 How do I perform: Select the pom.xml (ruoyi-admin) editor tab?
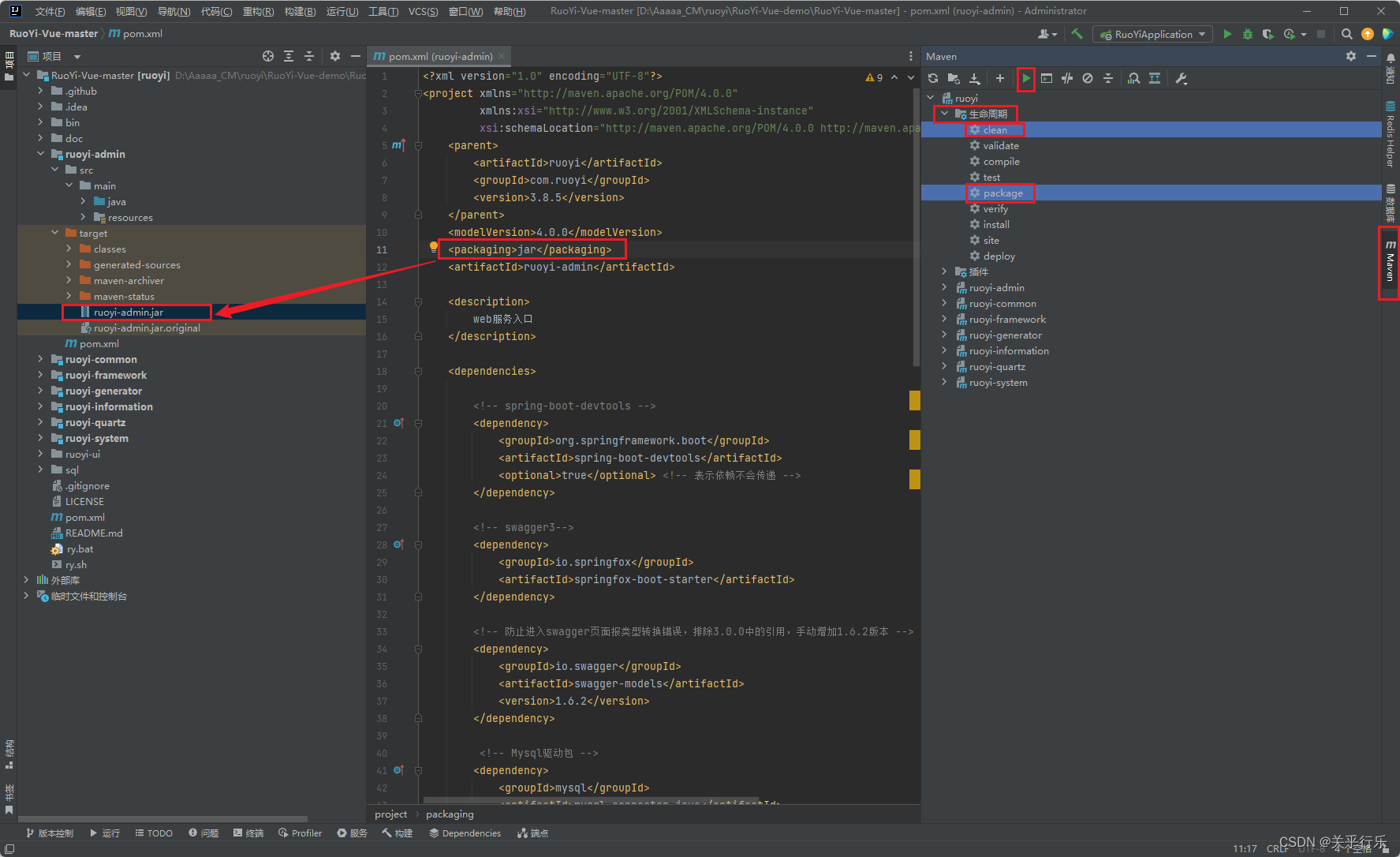(x=439, y=56)
